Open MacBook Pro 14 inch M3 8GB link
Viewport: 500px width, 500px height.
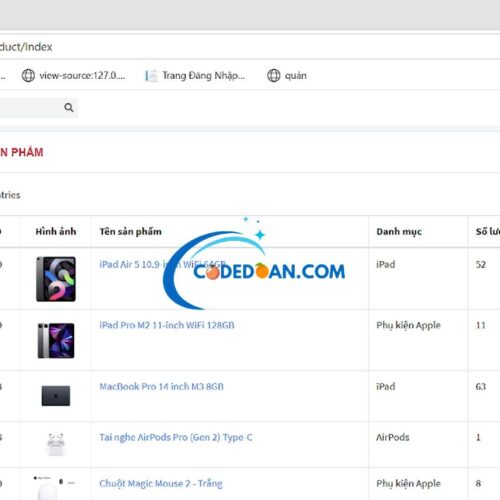(161, 386)
